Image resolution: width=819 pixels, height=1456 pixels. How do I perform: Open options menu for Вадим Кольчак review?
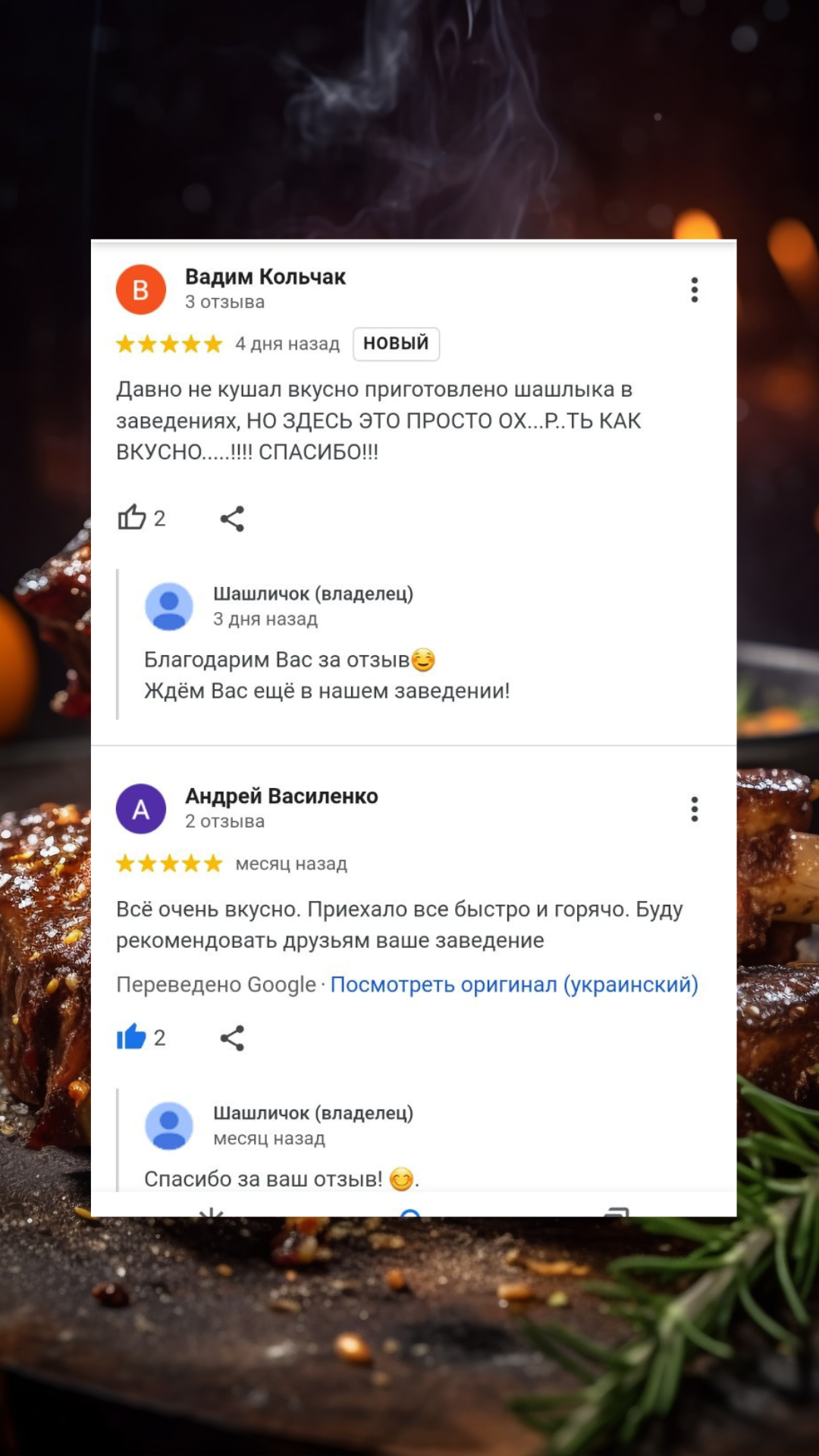[694, 290]
